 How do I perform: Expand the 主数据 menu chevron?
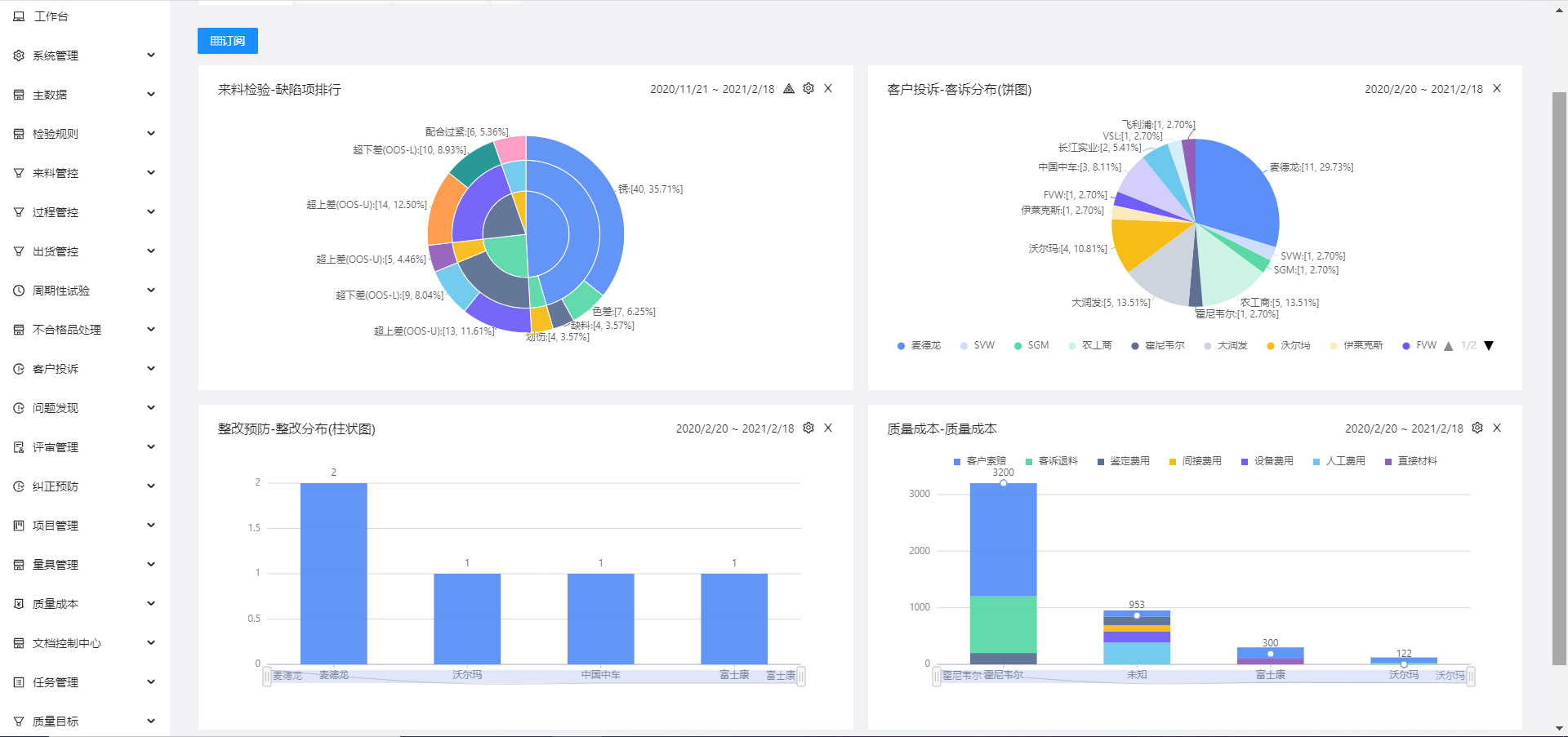[x=151, y=95]
